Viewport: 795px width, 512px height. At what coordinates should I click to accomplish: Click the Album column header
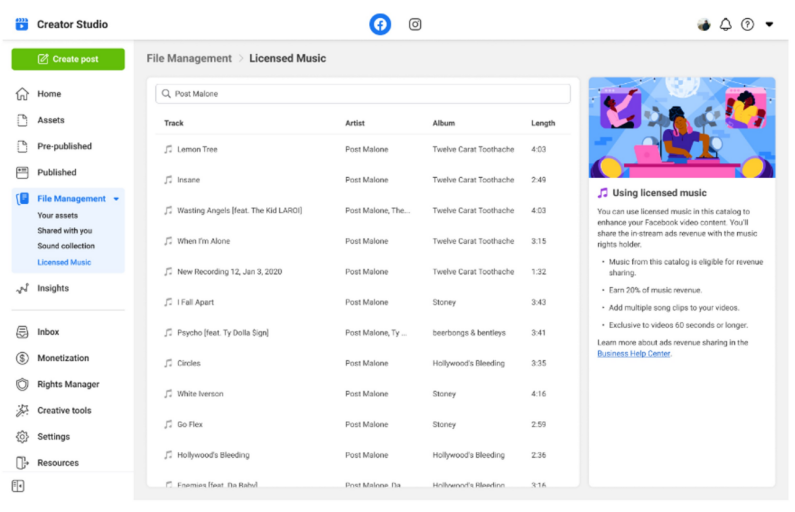click(443, 123)
